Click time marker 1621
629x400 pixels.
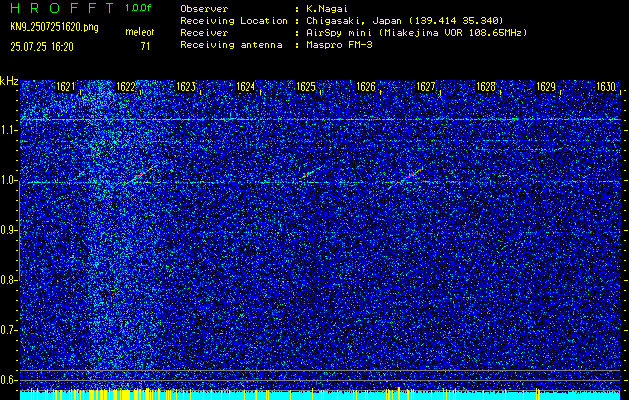pos(65,87)
